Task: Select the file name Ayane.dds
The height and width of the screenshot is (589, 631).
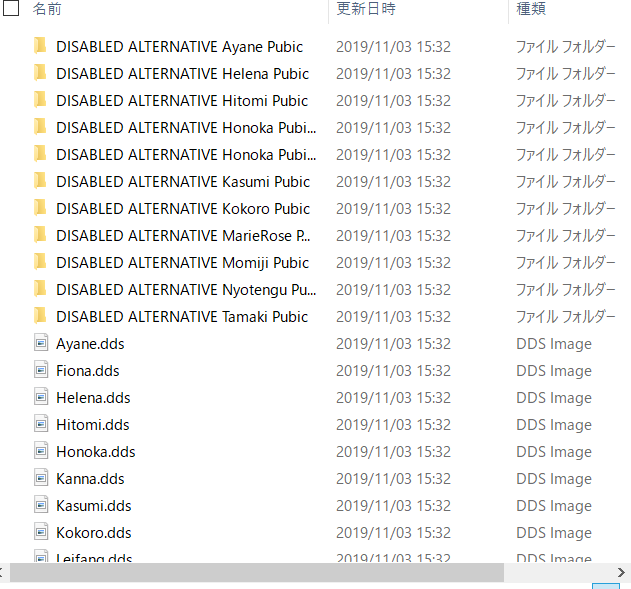Action: (x=90, y=344)
